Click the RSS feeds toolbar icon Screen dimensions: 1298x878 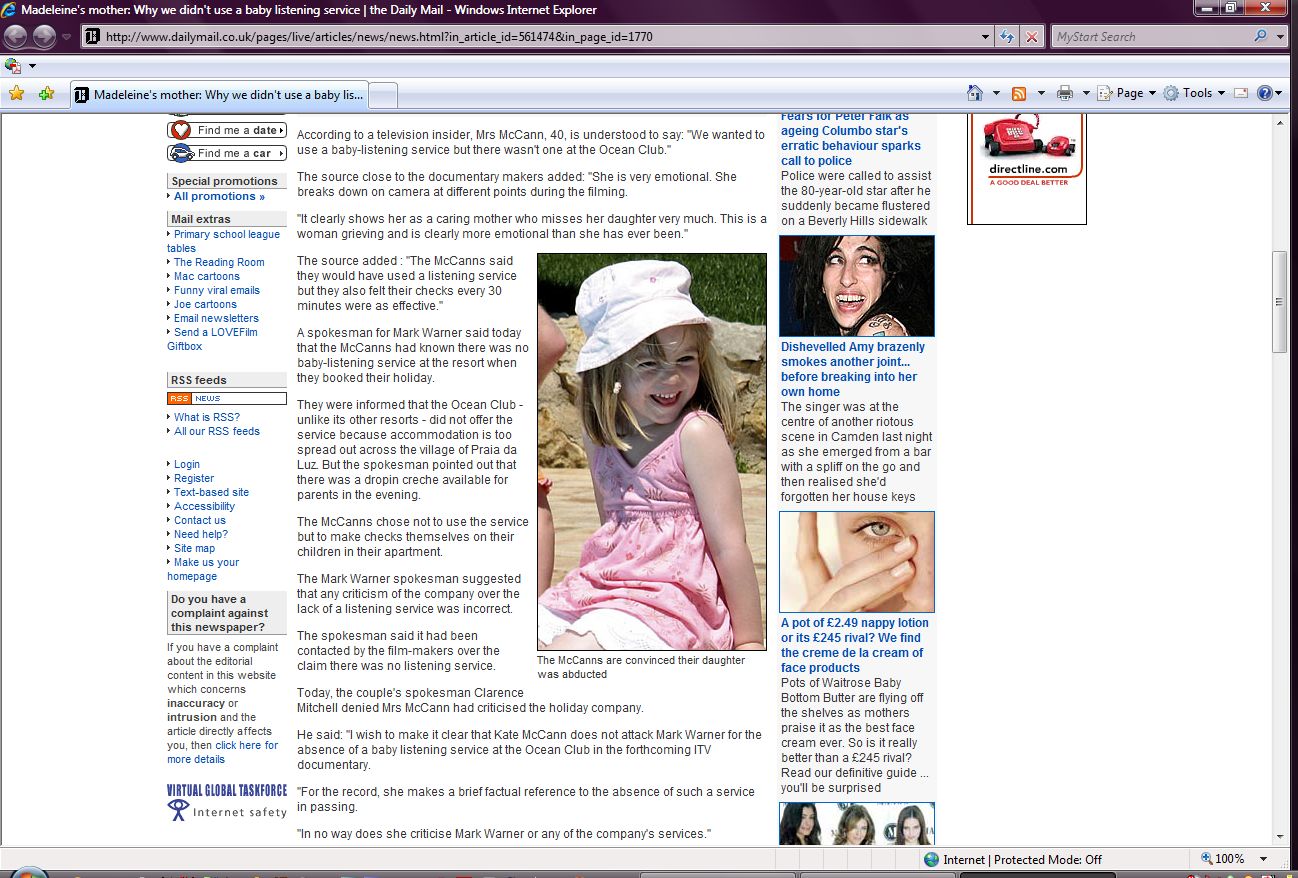(1019, 93)
